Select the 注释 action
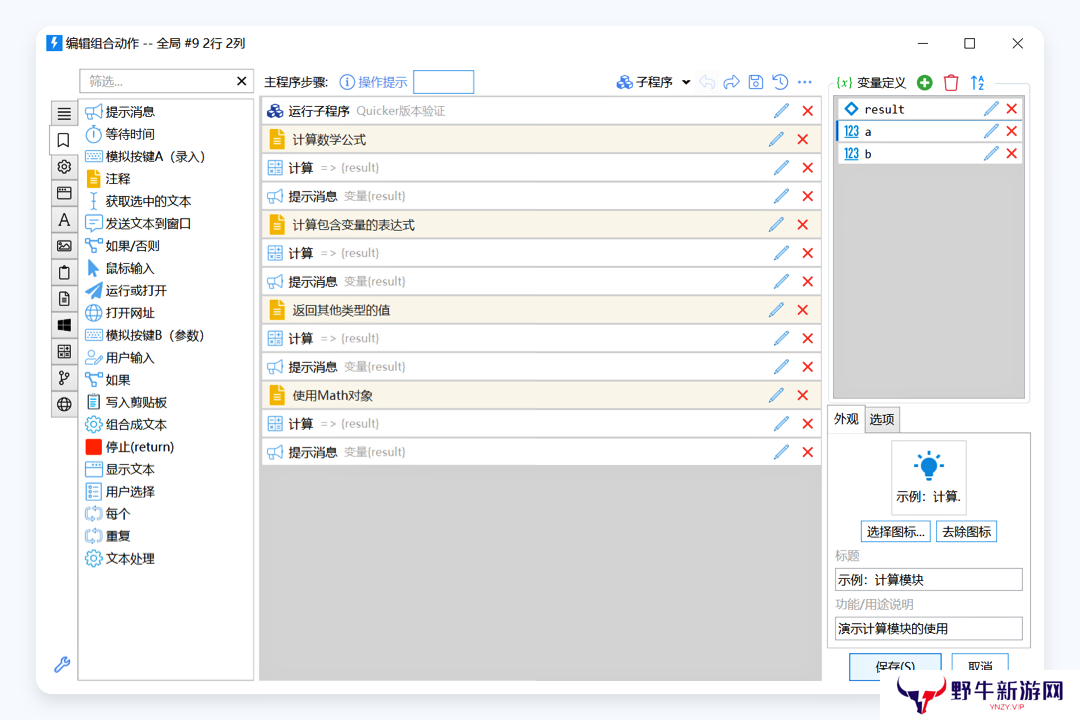Screen dimensions: 1080x720 [108, 179]
